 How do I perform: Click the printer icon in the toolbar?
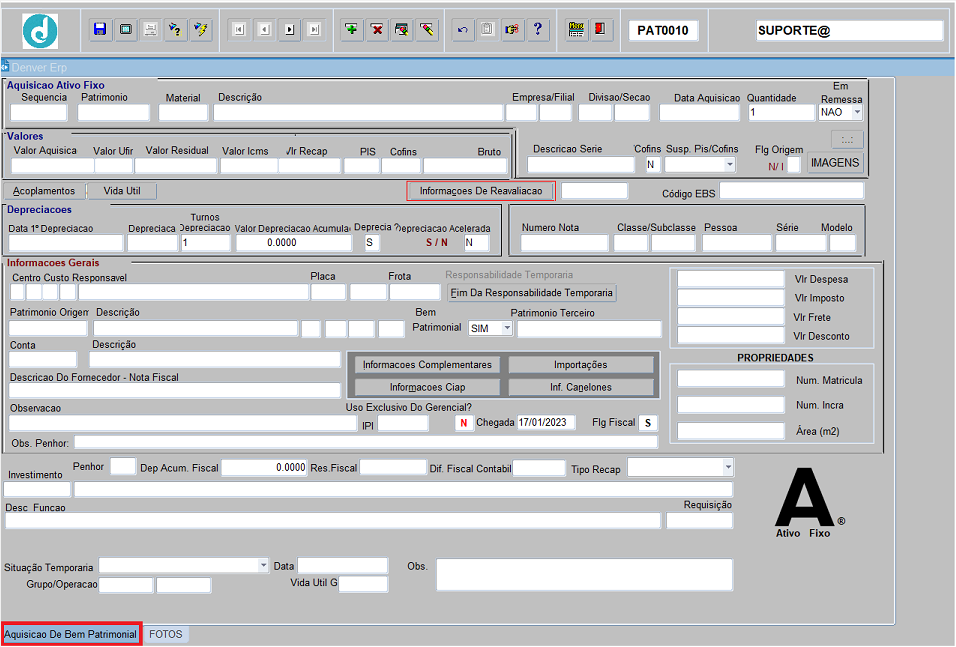[151, 29]
